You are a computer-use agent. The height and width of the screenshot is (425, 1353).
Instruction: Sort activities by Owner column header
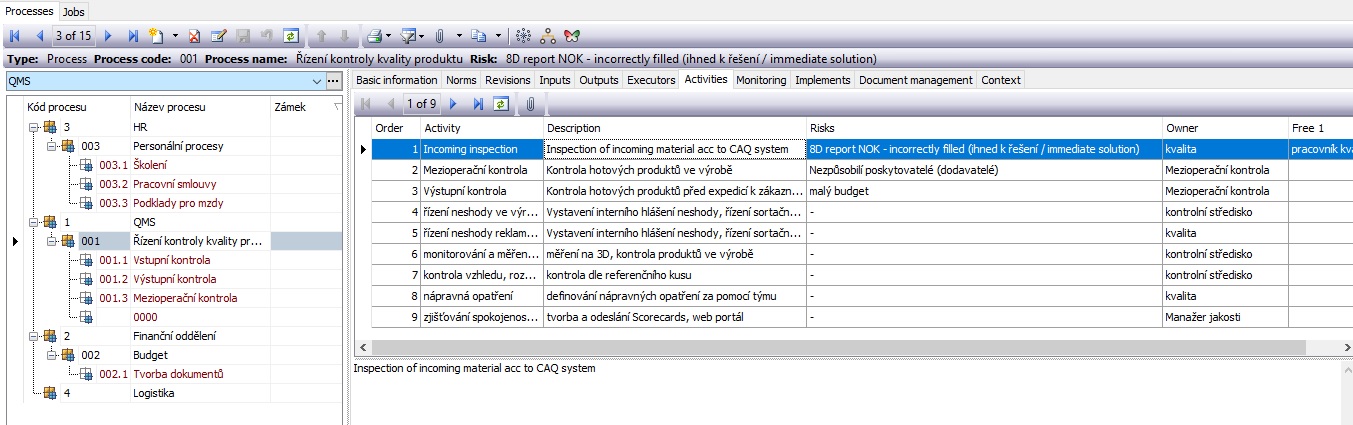[x=1225, y=128]
